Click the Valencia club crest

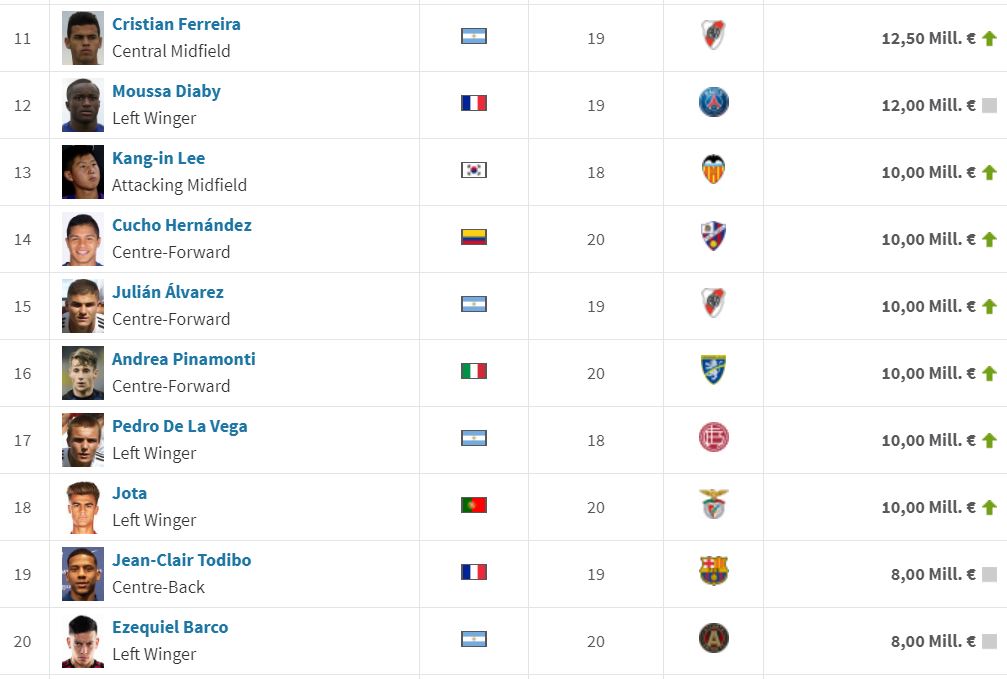click(713, 170)
